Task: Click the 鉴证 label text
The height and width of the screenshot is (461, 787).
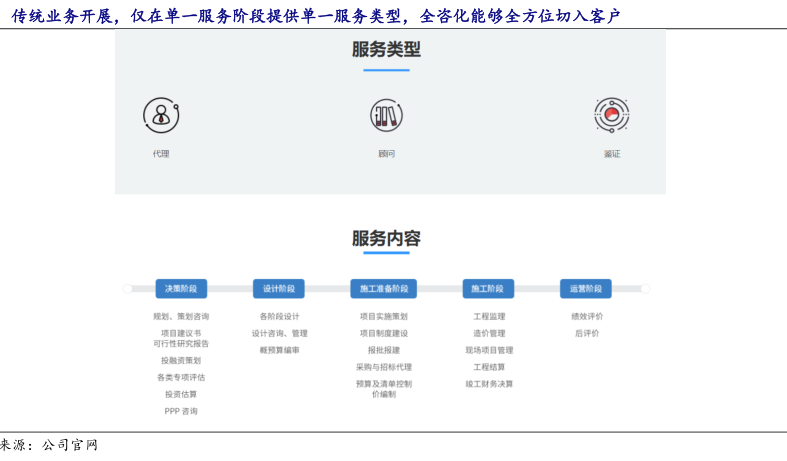Action: click(612, 154)
